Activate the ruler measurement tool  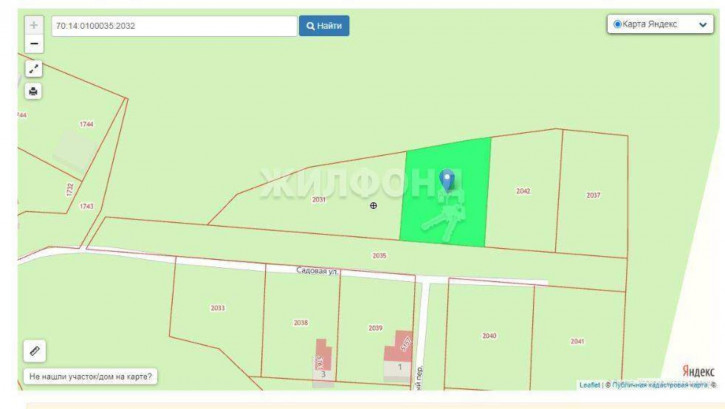click(x=35, y=351)
